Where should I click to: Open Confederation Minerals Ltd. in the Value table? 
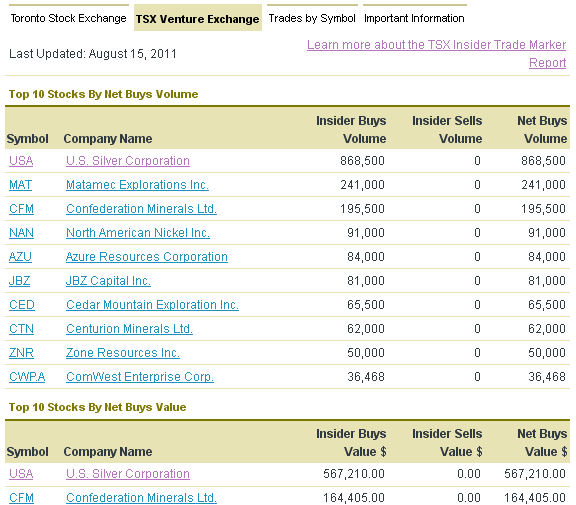[x=141, y=498]
